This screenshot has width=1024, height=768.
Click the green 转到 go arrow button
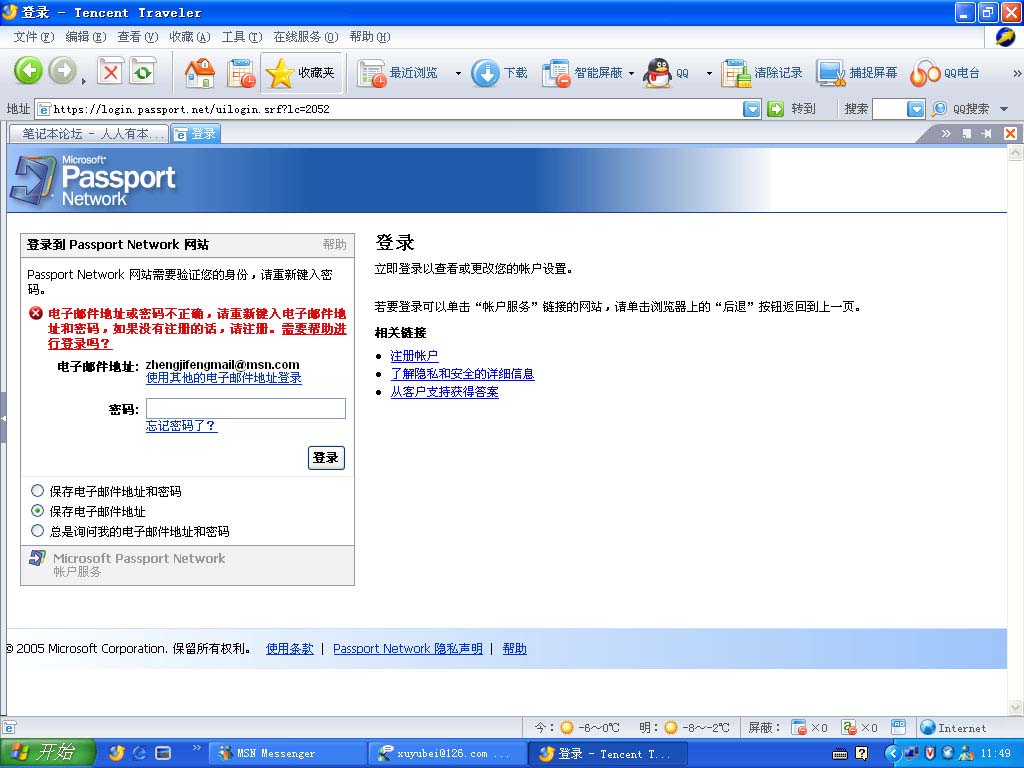pos(775,109)
